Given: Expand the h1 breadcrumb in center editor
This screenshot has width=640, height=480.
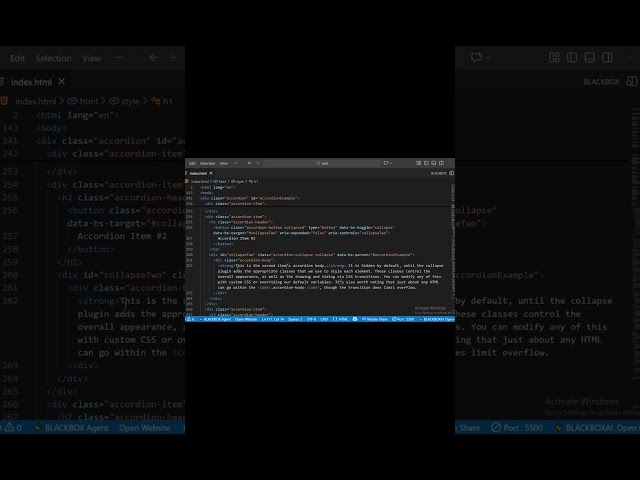Looking at the screenshot, I should pyautogui.click(x=253, y=182).
